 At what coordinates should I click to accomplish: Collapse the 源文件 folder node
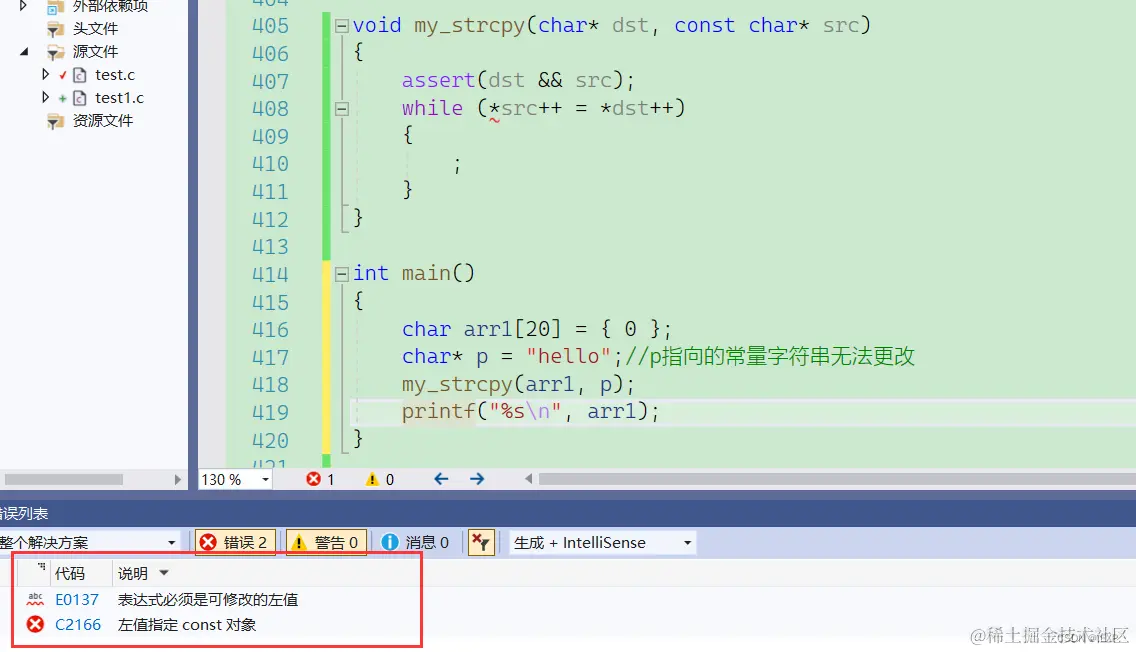(x=24, y=51)
